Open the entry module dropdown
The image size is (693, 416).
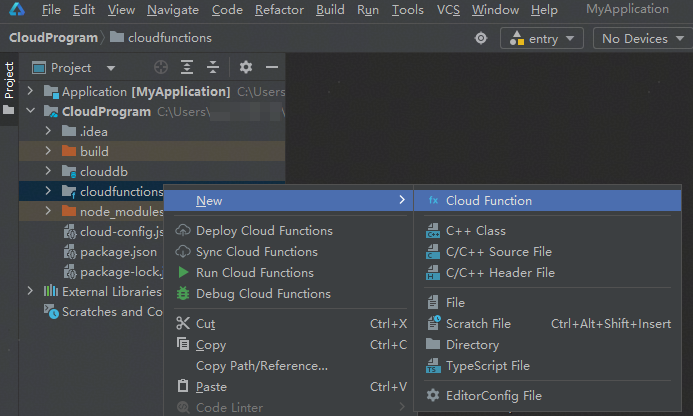(542, 38)
